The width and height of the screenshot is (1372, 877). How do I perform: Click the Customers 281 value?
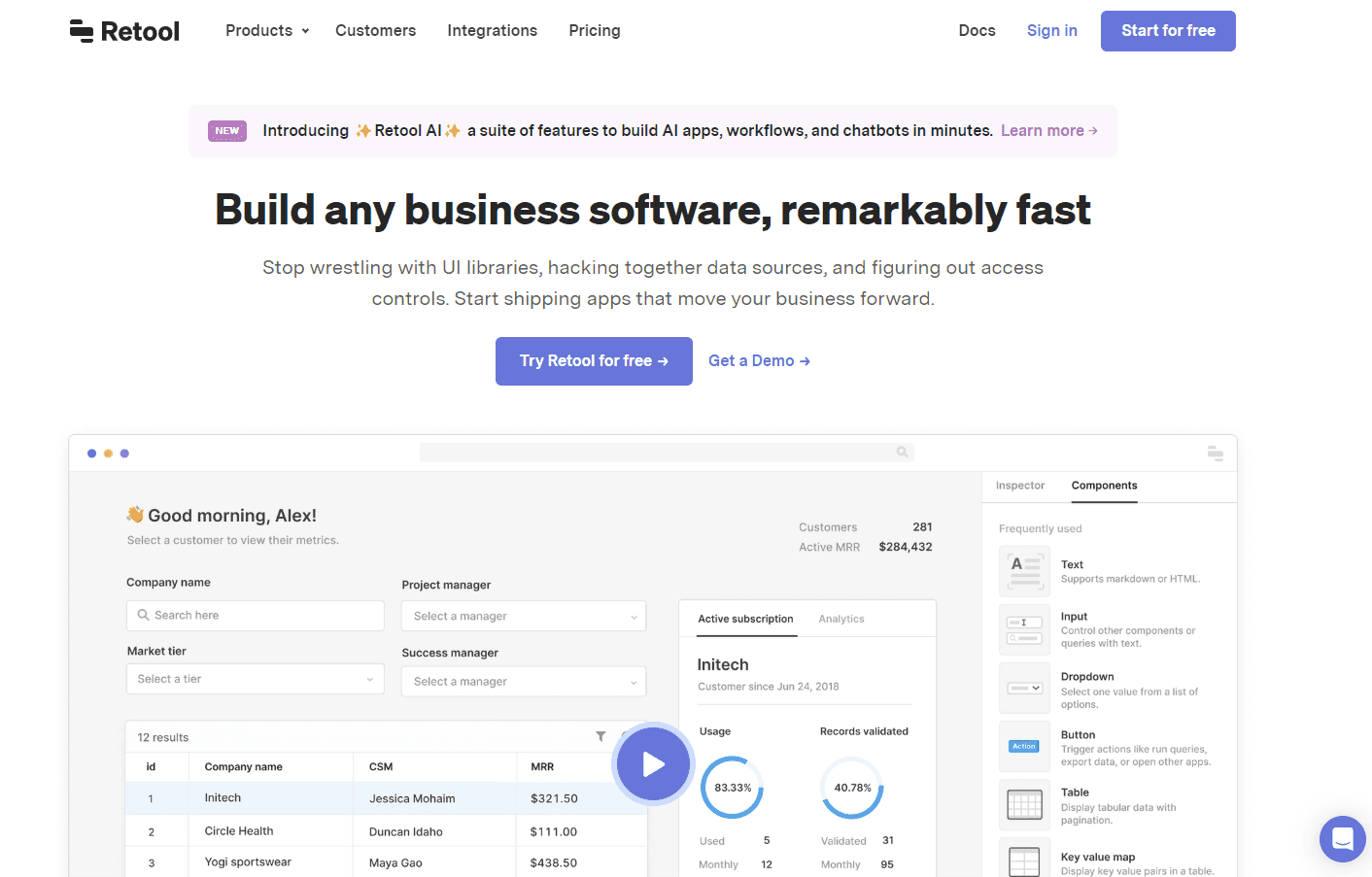[x=922, y=527]
